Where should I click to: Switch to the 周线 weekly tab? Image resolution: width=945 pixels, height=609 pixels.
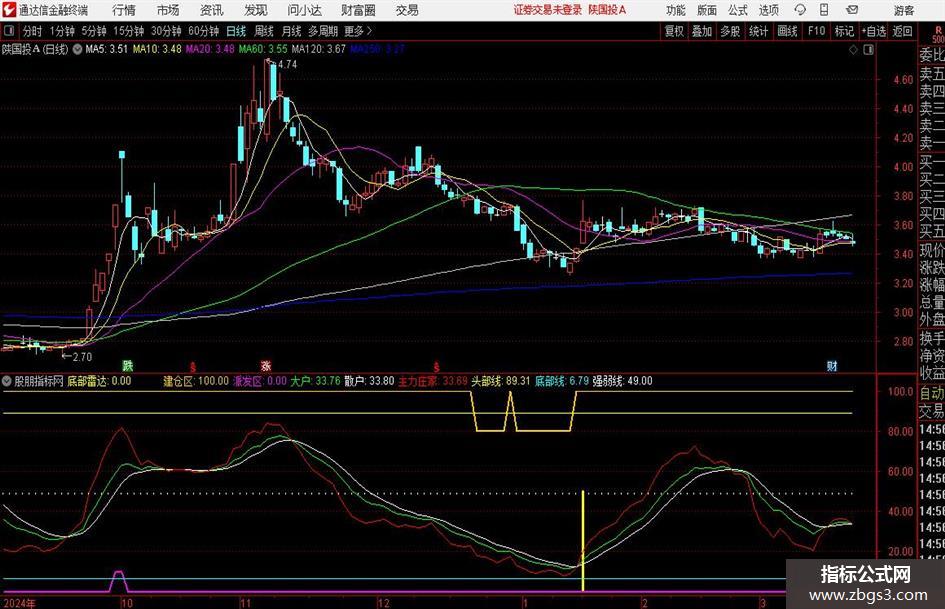(x=264, y=31)
